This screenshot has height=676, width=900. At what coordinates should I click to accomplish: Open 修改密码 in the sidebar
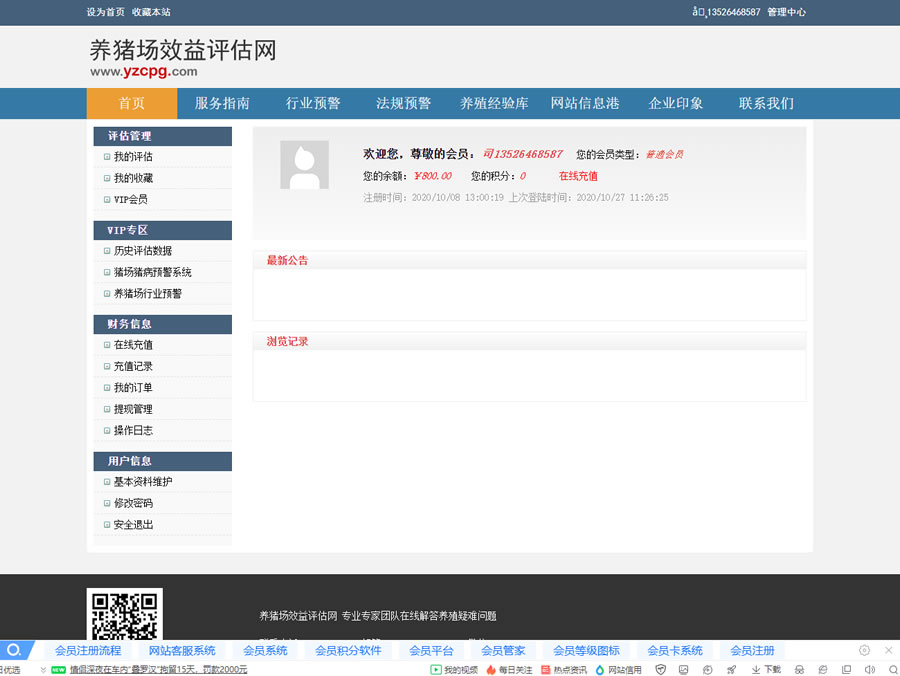click(x=133, y=503)
